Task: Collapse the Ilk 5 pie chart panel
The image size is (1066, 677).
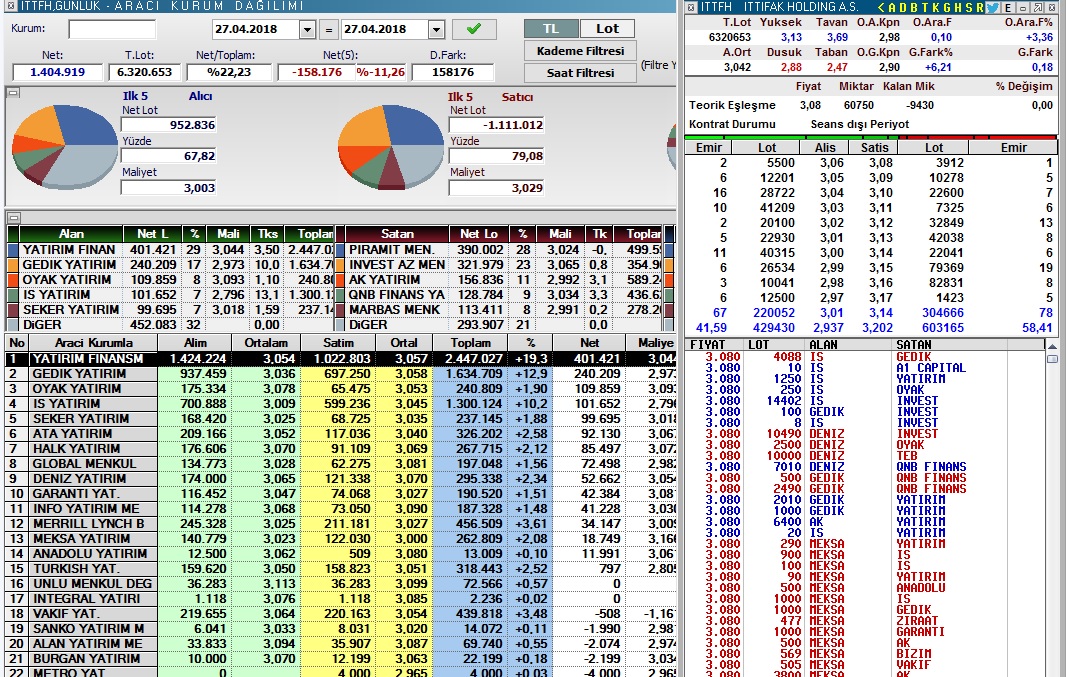Action: 13,93
